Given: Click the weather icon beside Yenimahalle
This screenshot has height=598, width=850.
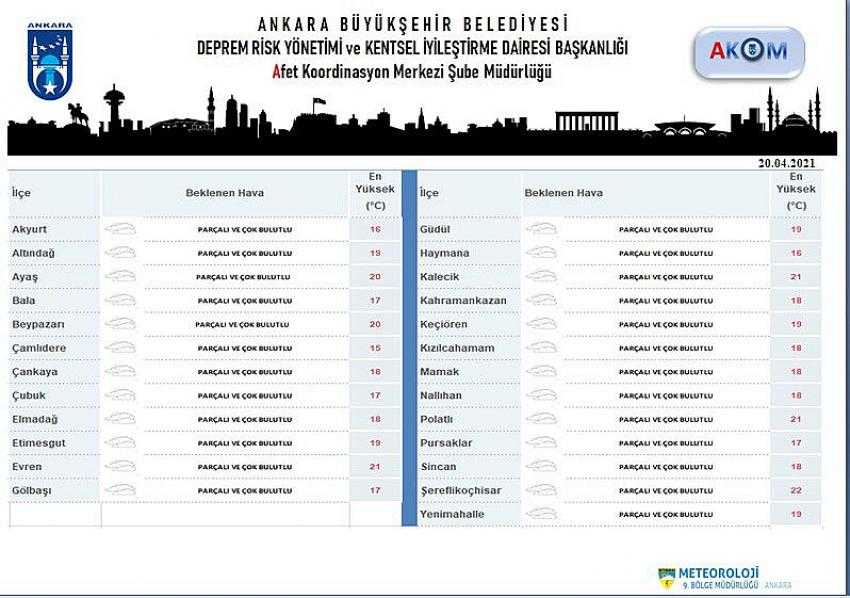Looking at the screenshot, I should pyautogui.click(x=541, y=514).
